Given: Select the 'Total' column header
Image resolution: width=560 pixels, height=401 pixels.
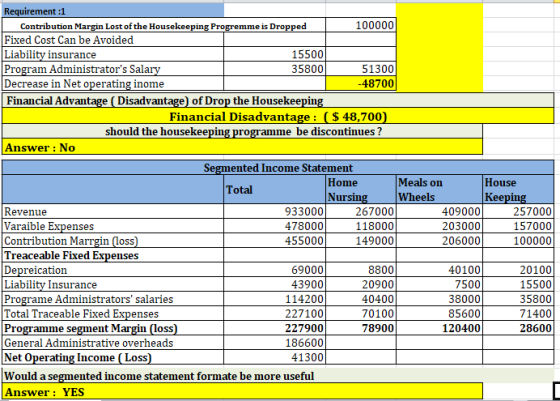Looking at the screenshot, I should click(274, 189).
